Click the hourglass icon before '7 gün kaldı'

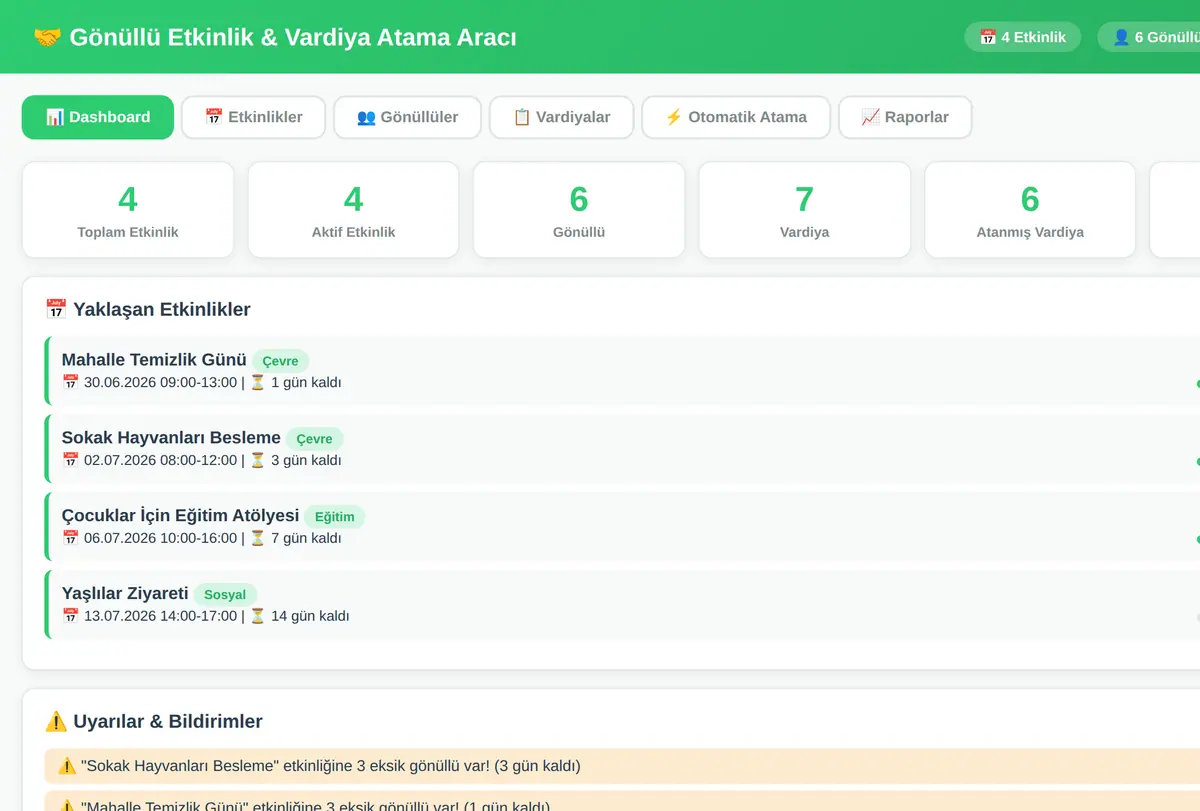(258, 538)
